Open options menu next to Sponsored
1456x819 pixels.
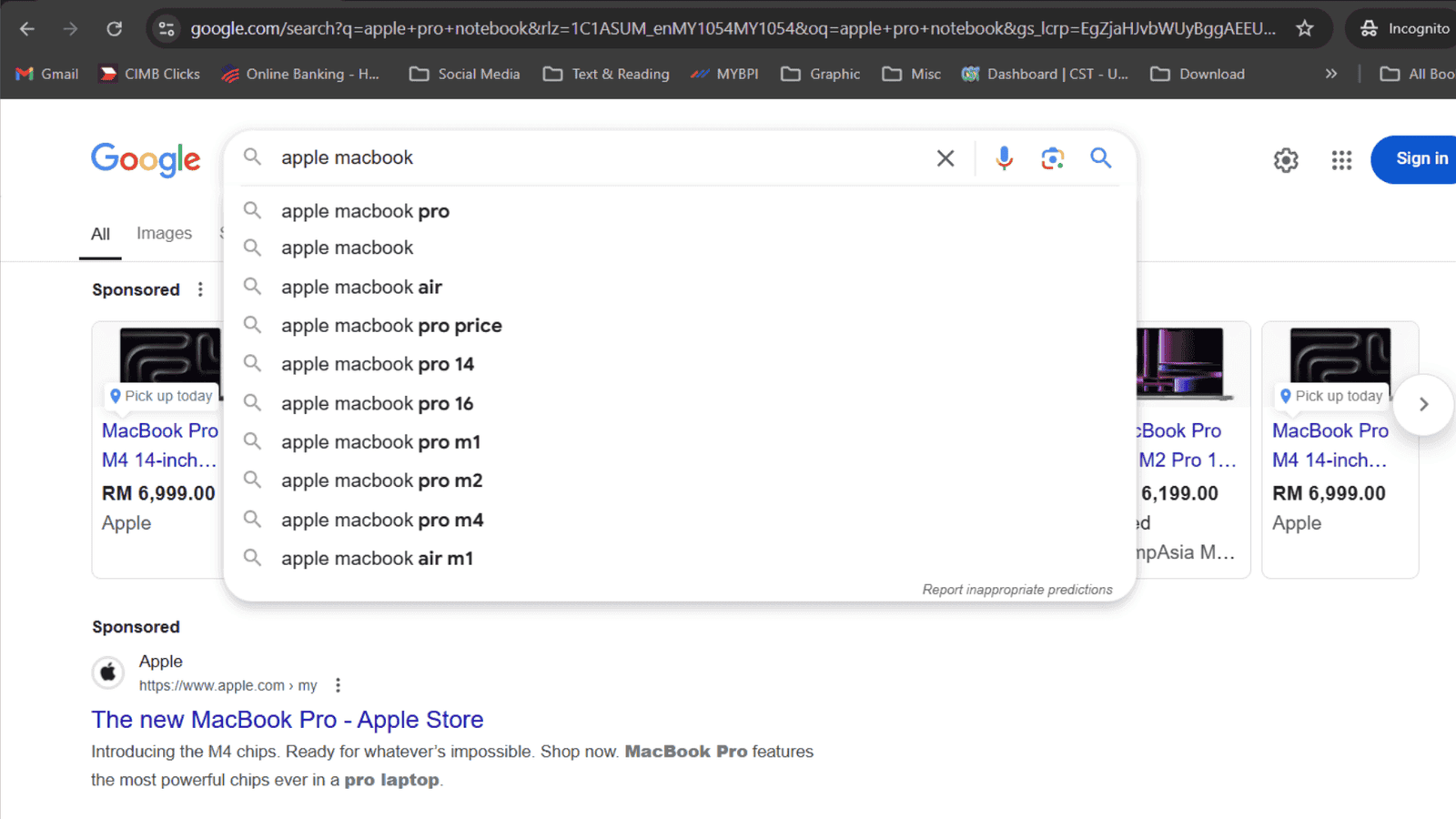(200, 289)
